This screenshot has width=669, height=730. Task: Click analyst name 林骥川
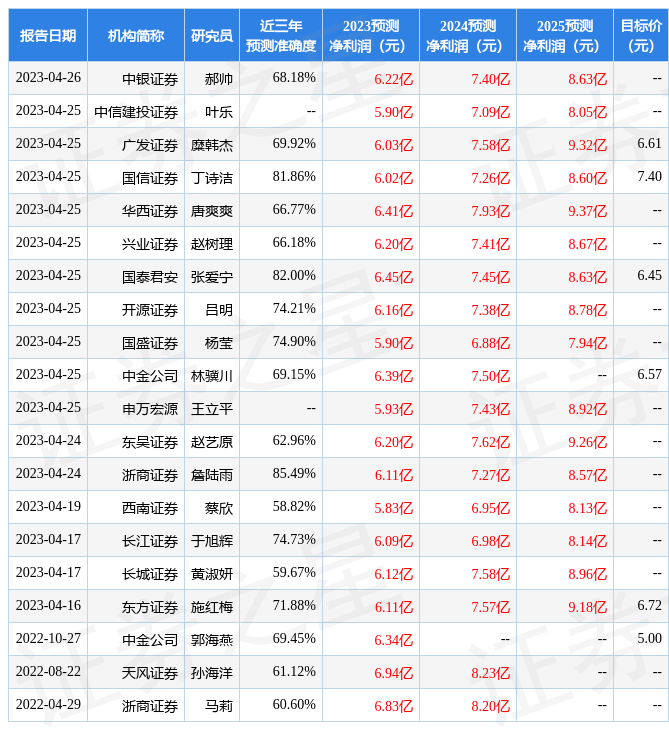[x=212, y=375]
